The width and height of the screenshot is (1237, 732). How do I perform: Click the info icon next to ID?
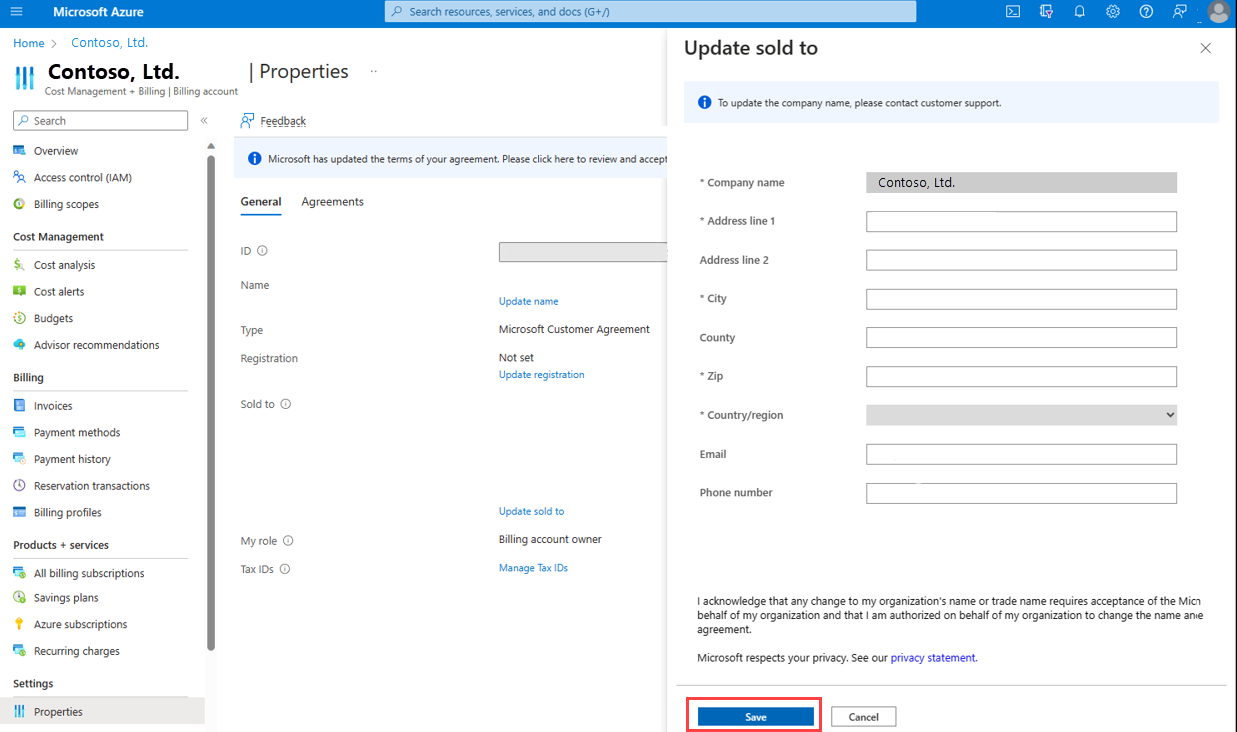coord(263,251)
